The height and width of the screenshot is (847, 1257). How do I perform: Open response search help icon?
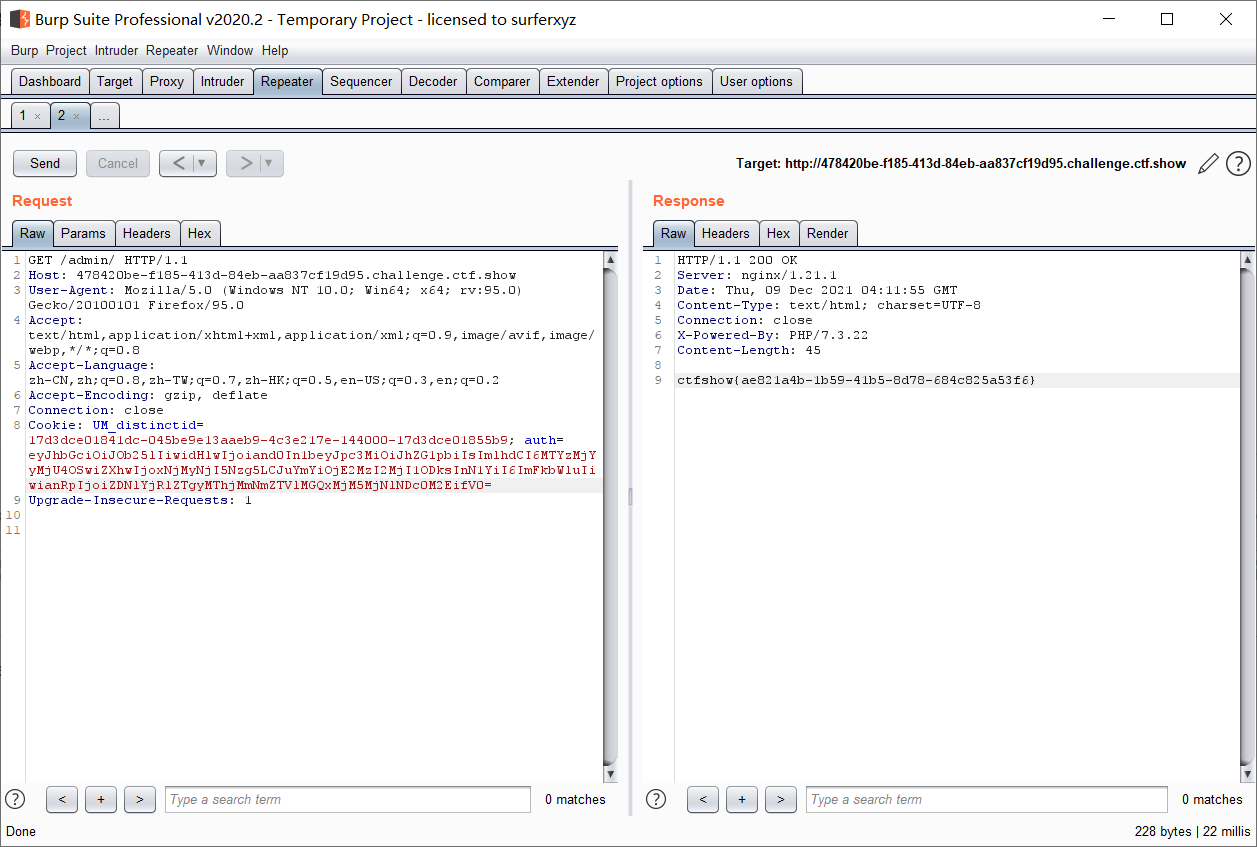(x=656, y=799)
